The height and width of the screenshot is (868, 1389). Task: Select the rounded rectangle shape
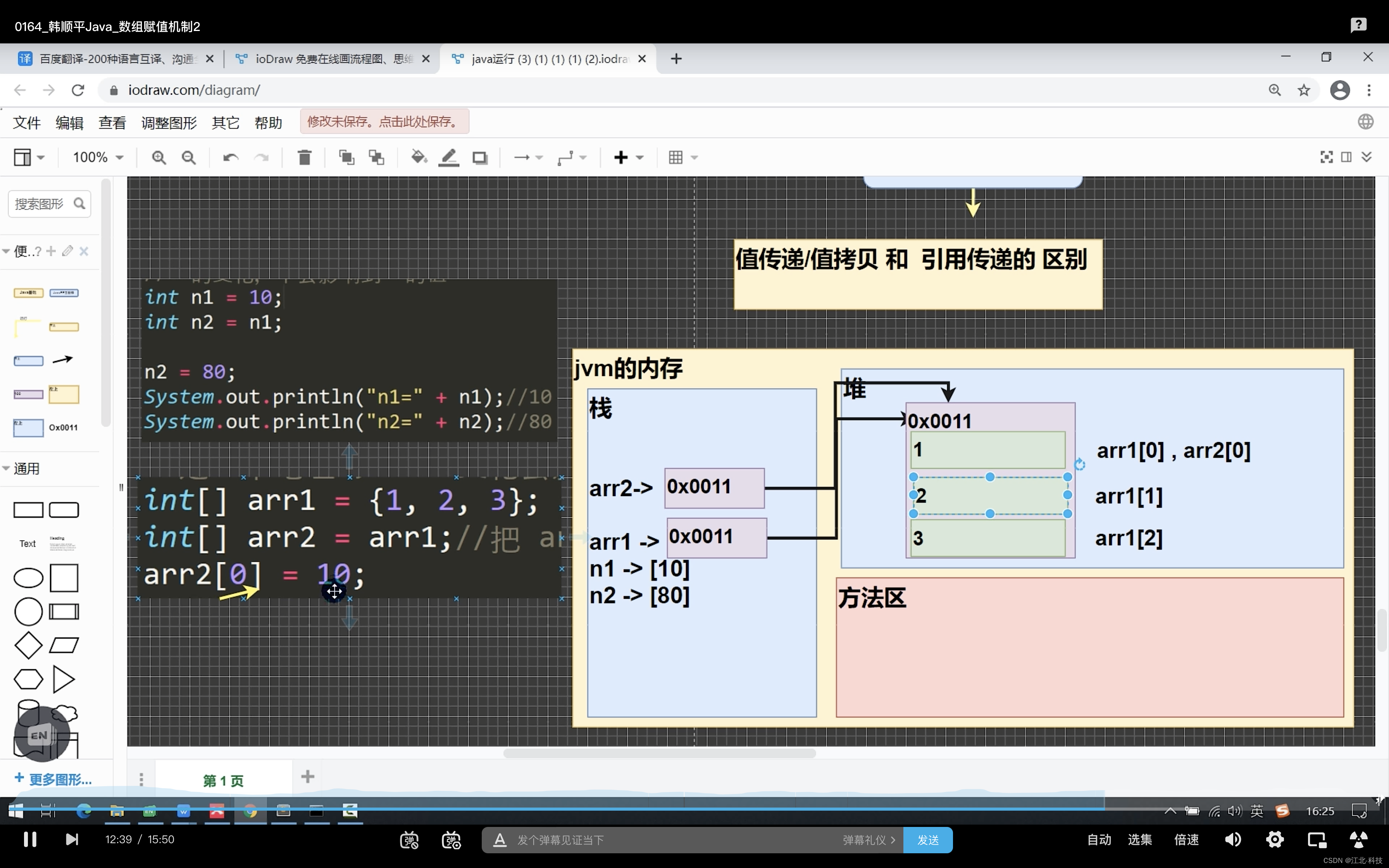(64, 510)
